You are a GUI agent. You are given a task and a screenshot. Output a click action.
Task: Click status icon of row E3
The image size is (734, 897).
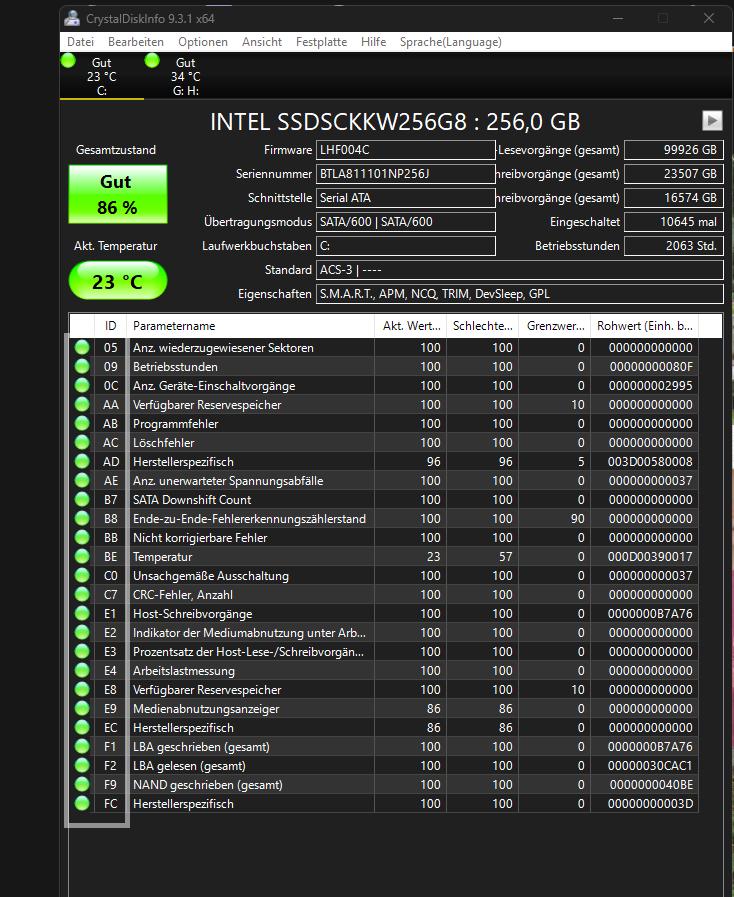(82, 651)
